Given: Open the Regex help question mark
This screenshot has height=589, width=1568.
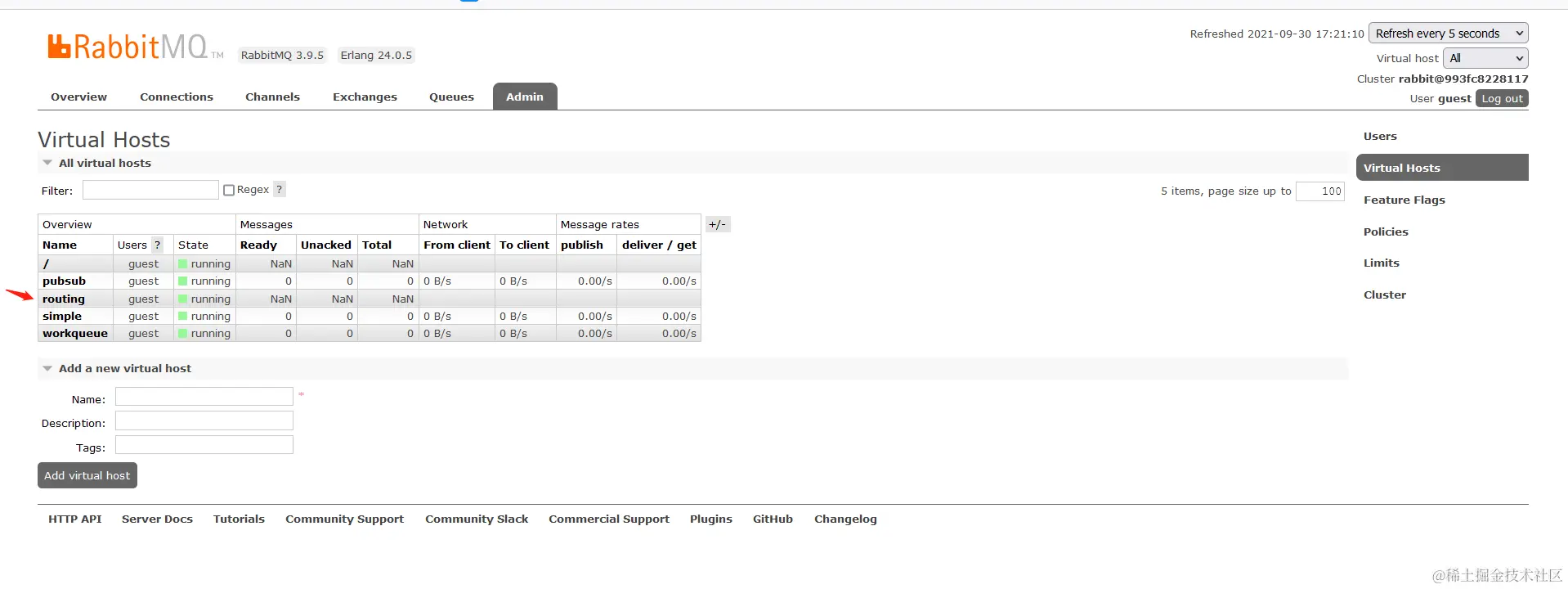Looking at the screenshot, I should click(x=279, y=189).
